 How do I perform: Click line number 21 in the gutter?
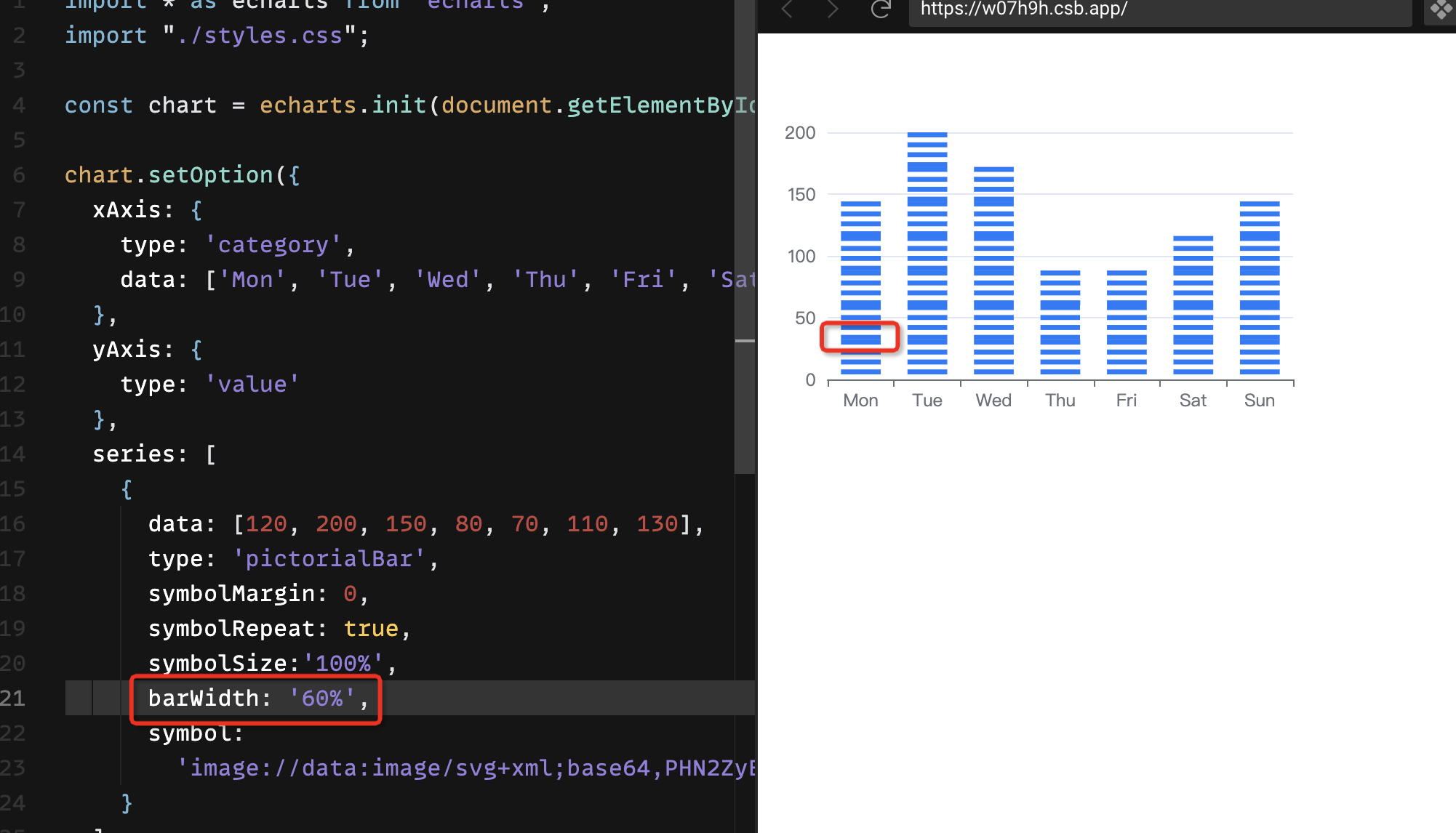tap(13, 699)
